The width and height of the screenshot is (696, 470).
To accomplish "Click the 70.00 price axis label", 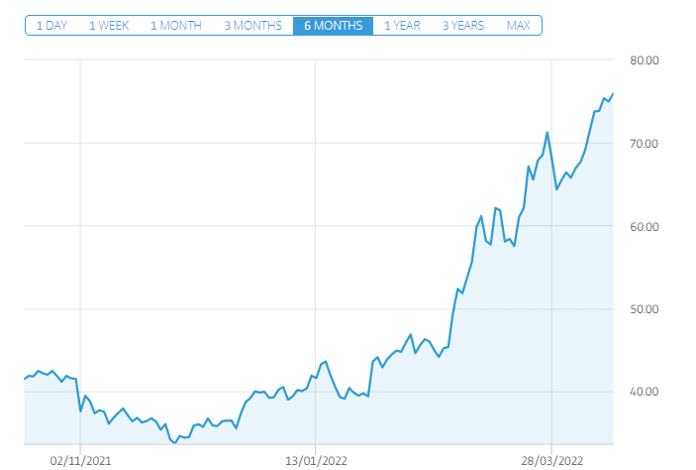I will point(645,144).
